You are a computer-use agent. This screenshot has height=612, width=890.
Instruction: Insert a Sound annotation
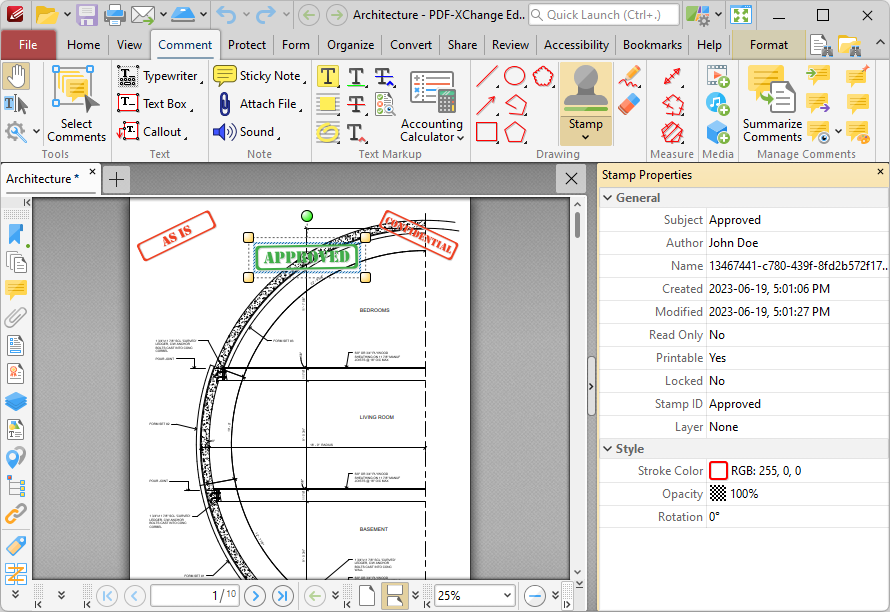247,132
